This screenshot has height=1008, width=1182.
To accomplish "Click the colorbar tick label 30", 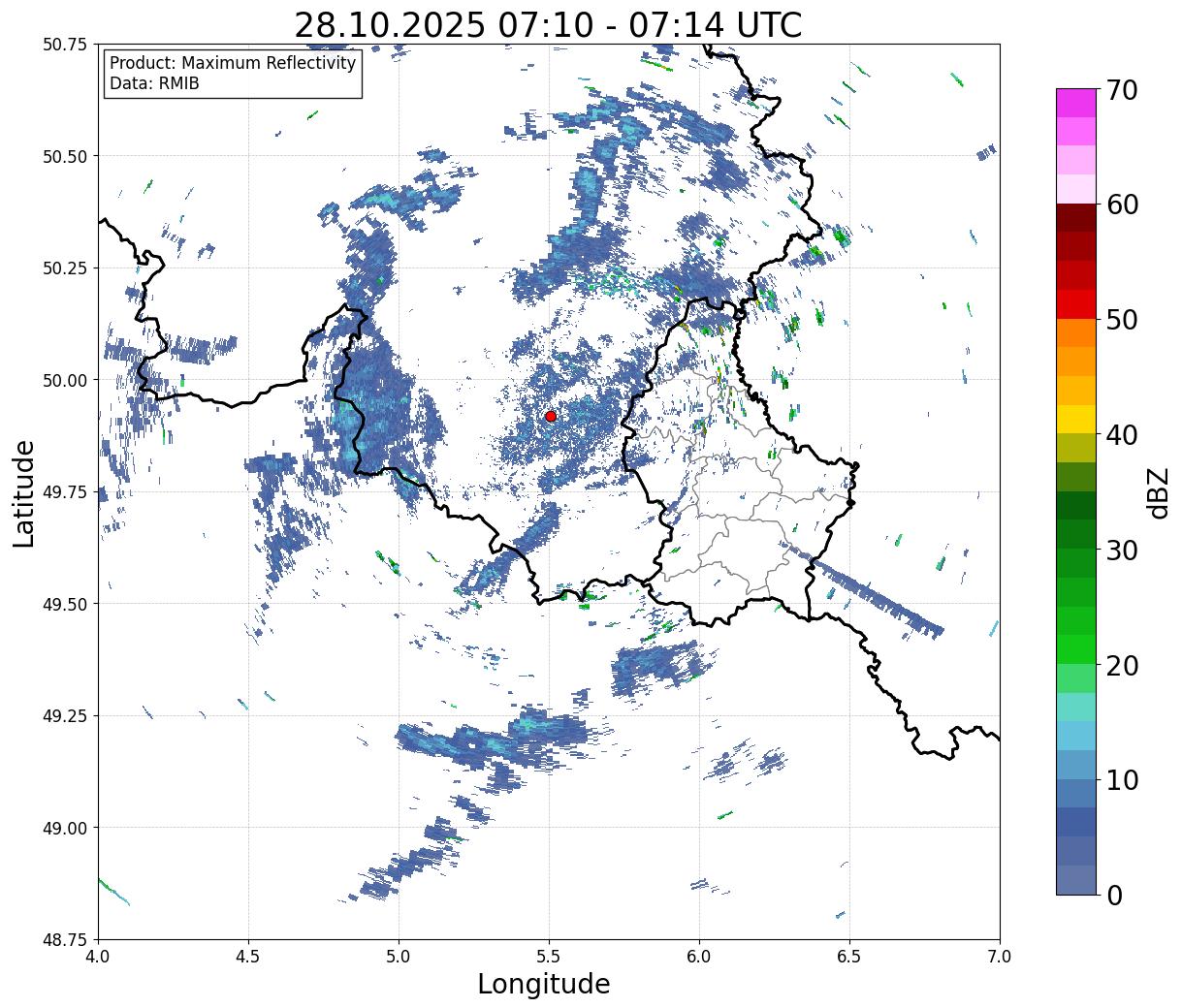I will [x=1122, y=550].
